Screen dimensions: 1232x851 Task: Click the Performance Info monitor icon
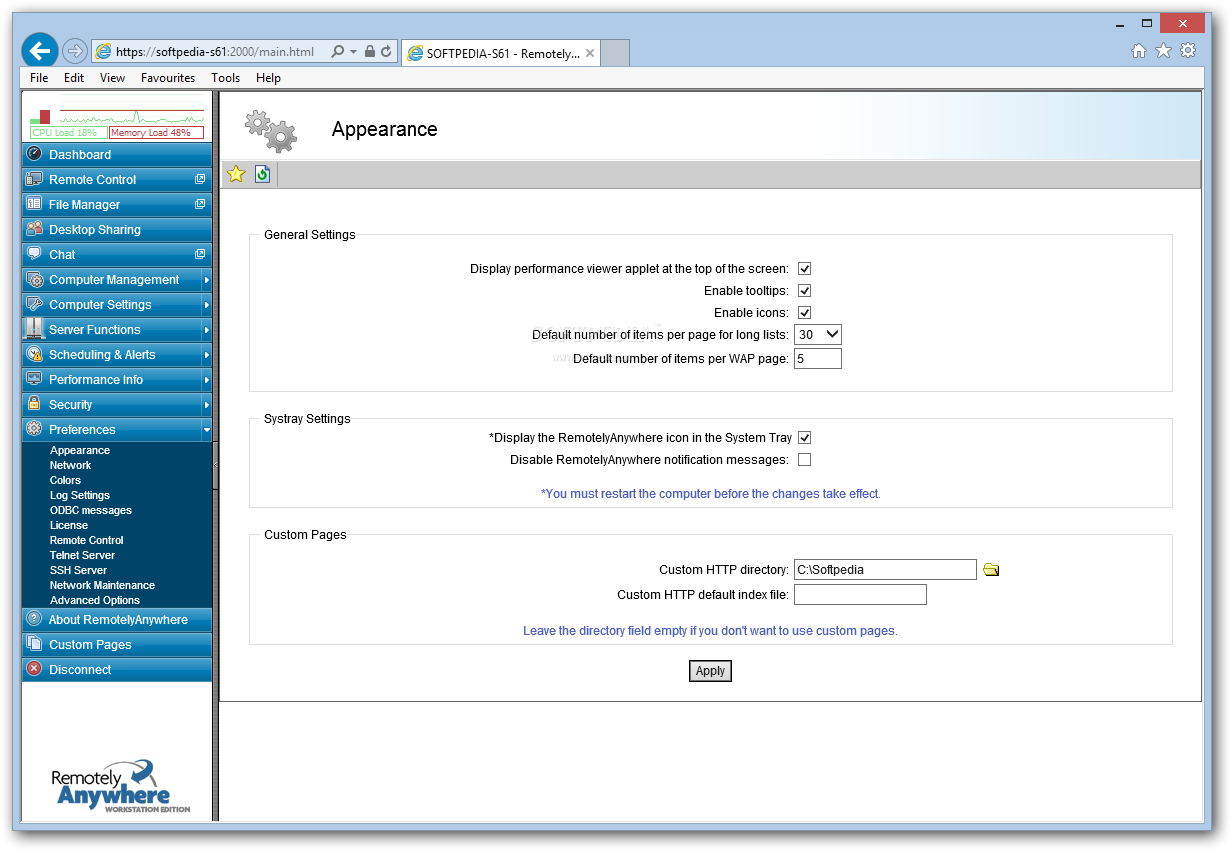(34, 379)
